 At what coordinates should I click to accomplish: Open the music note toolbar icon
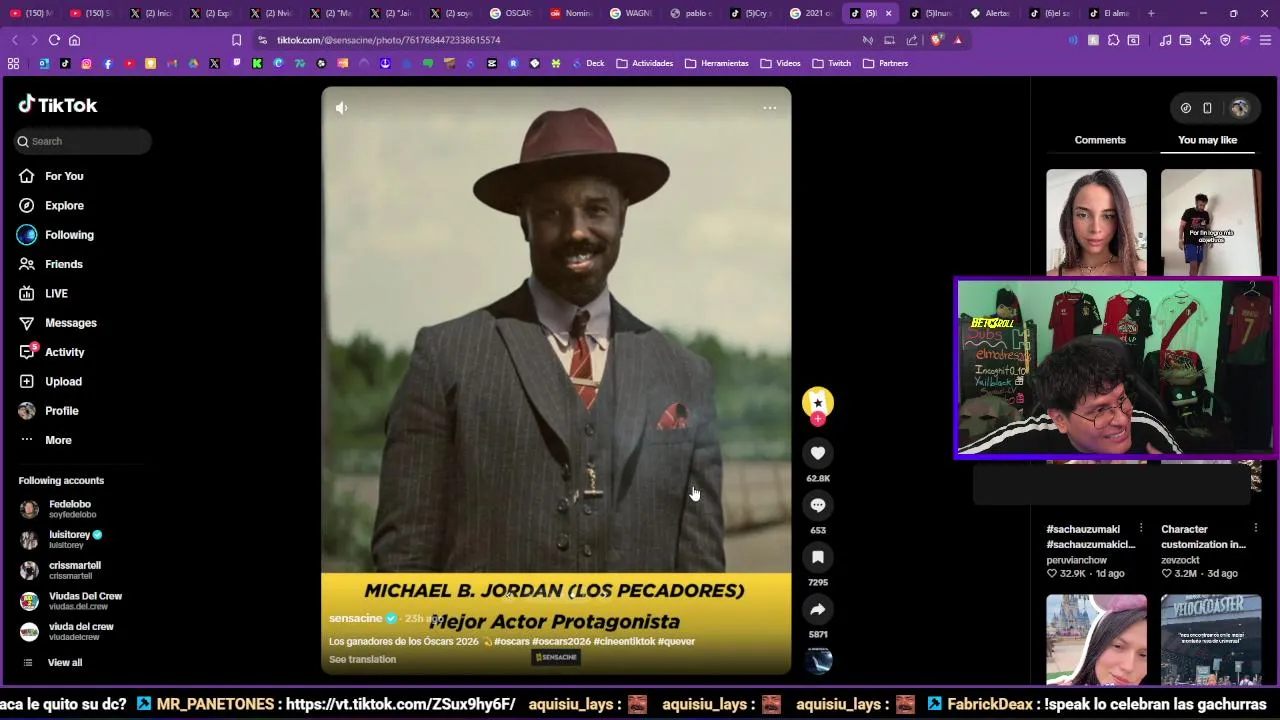click(1165, 40)
